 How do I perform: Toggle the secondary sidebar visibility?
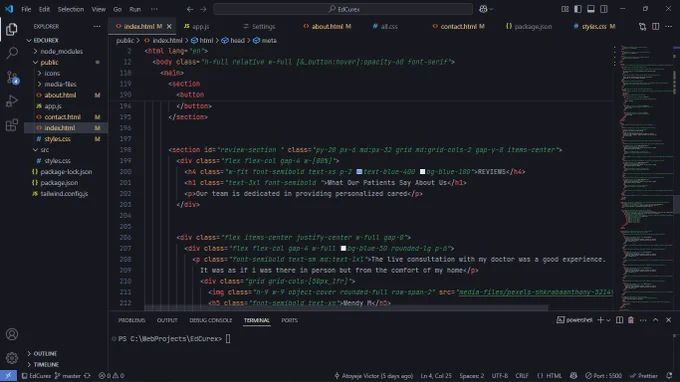pyautogui.click(x=604, y=9)
